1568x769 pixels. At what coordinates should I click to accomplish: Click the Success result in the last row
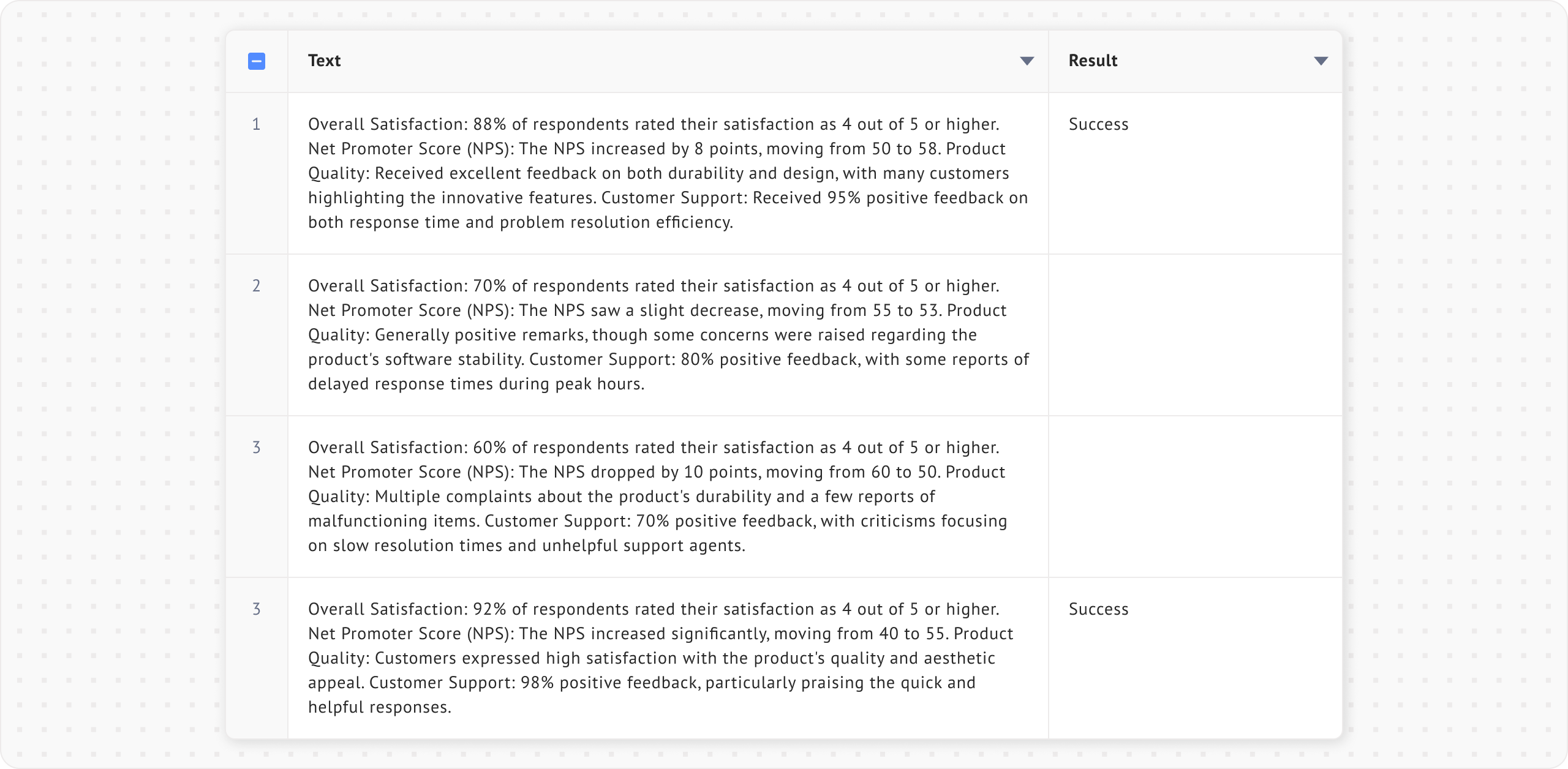[1098, 609]
